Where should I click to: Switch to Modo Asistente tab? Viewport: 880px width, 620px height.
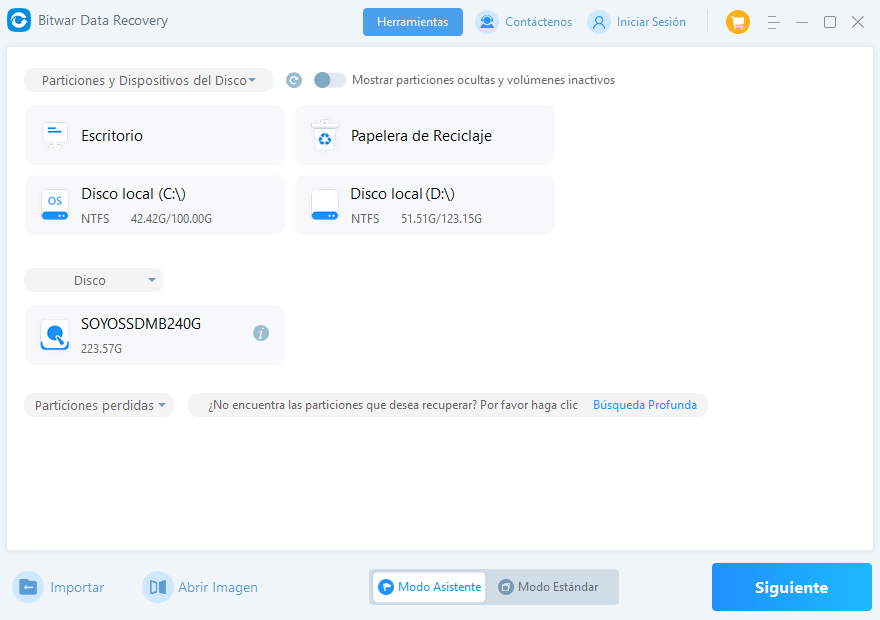[429, 587]
